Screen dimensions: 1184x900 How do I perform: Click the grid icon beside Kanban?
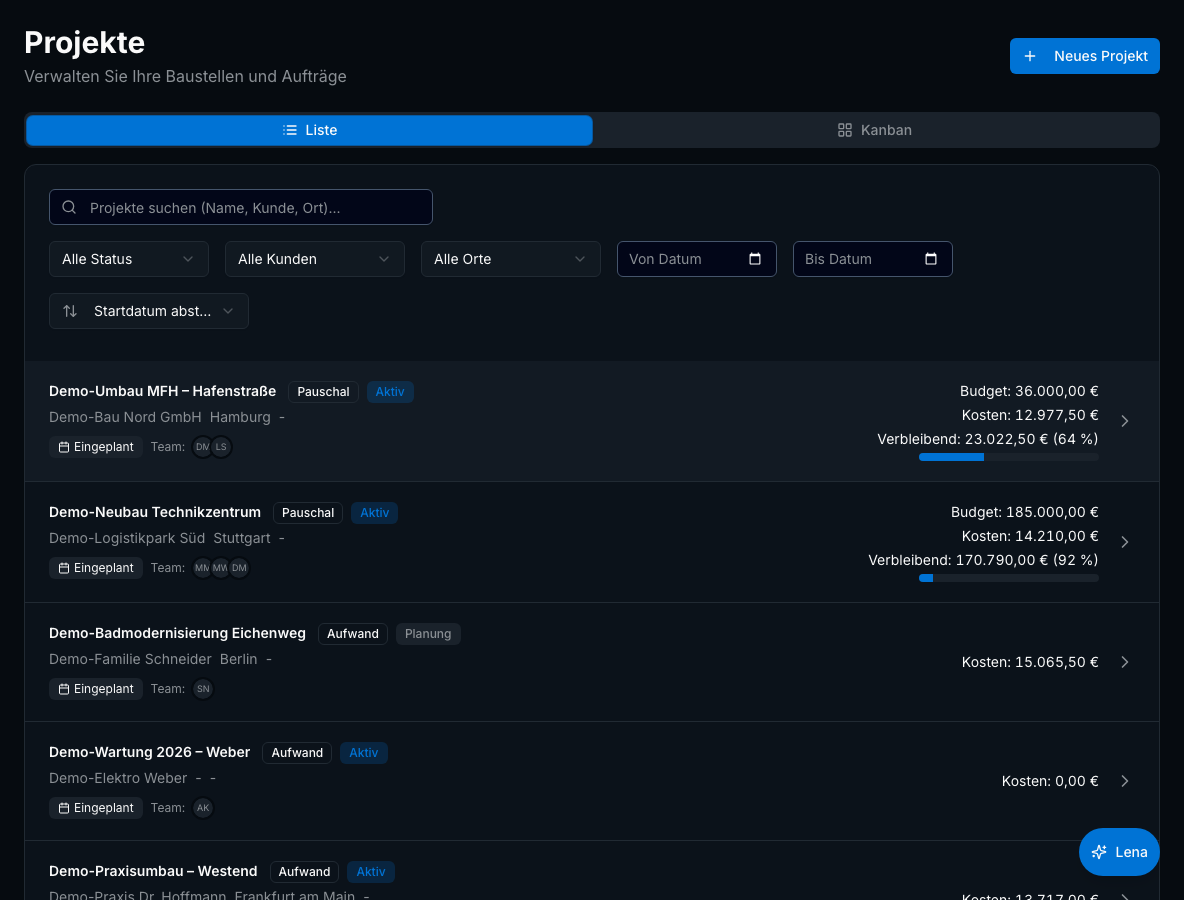844,130
